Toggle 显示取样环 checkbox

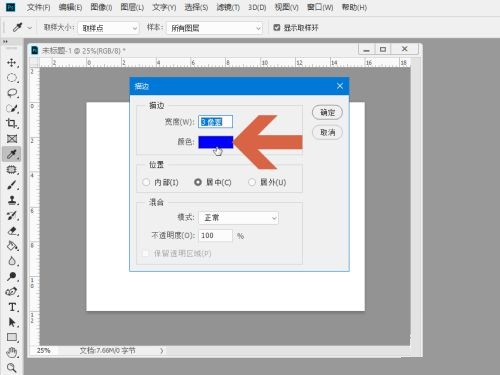277,28
